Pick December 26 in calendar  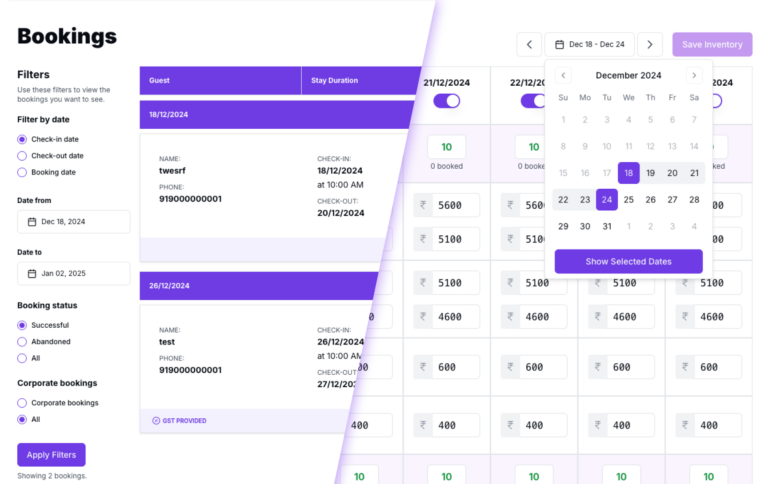650,200
